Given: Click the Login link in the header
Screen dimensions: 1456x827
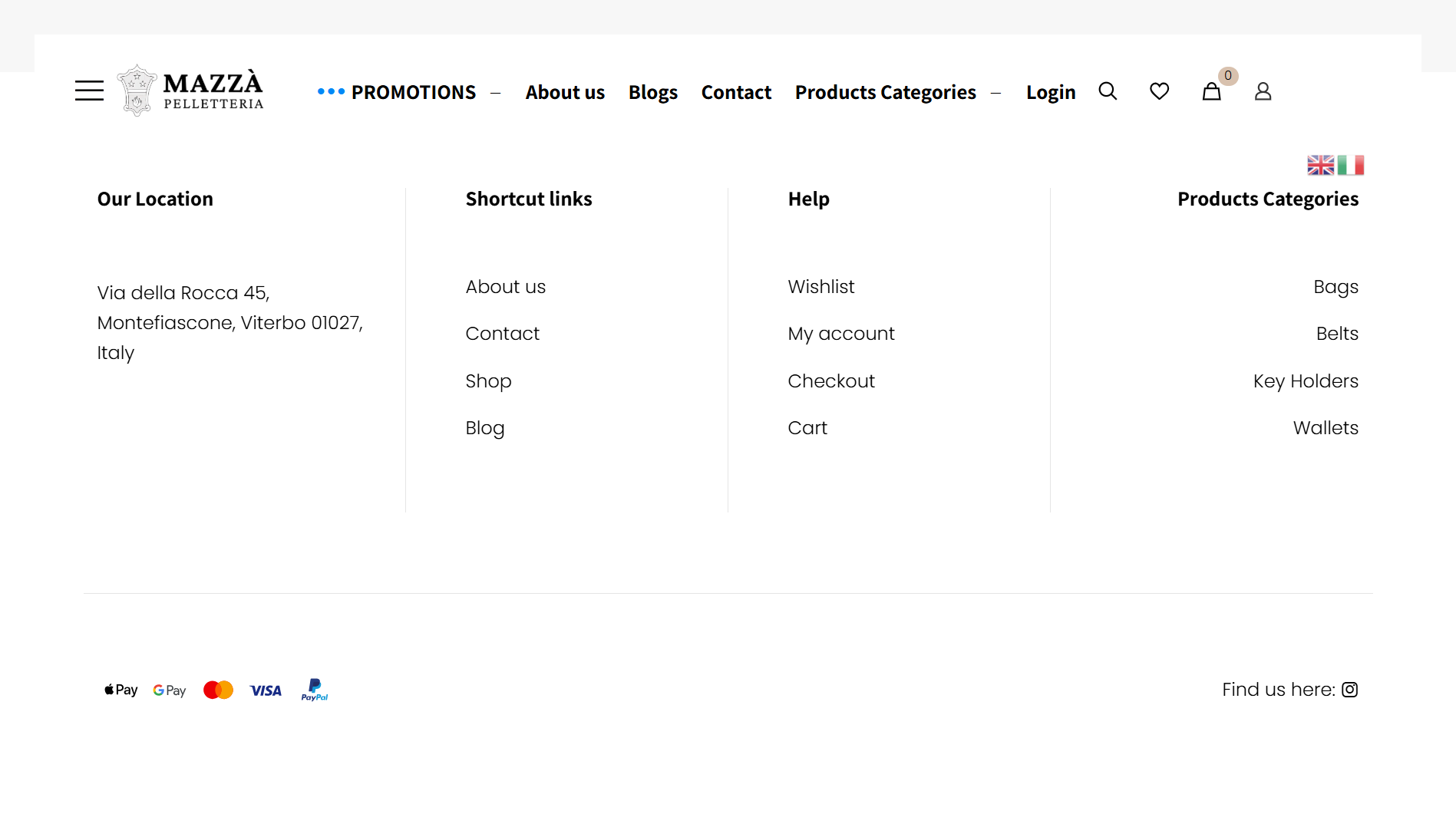Looking at the screenshot, I should point(1051,92).
